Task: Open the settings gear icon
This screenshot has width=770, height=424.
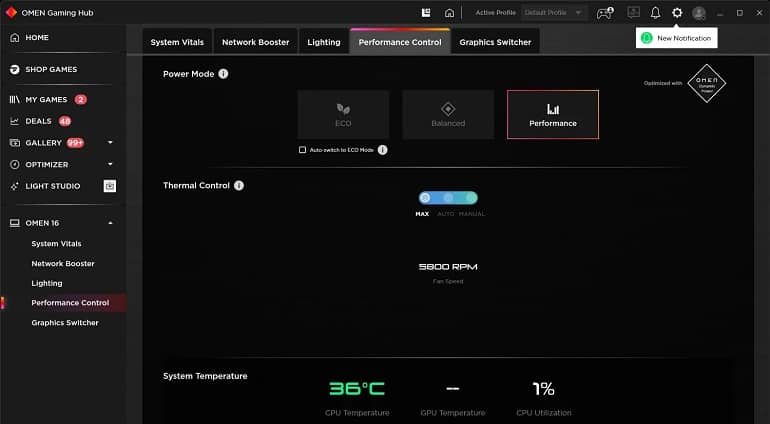Action: 677,13
